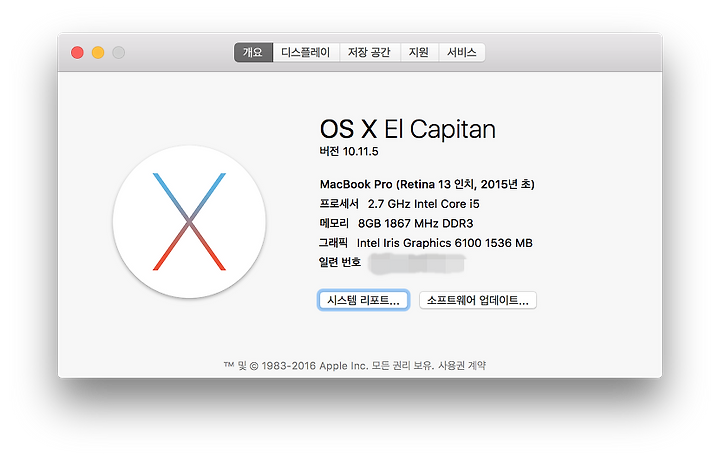Click Intel Iris Graphics 6100 1536 MB
The height and width of the screenshot is (460, 720).
click(444, 243)
